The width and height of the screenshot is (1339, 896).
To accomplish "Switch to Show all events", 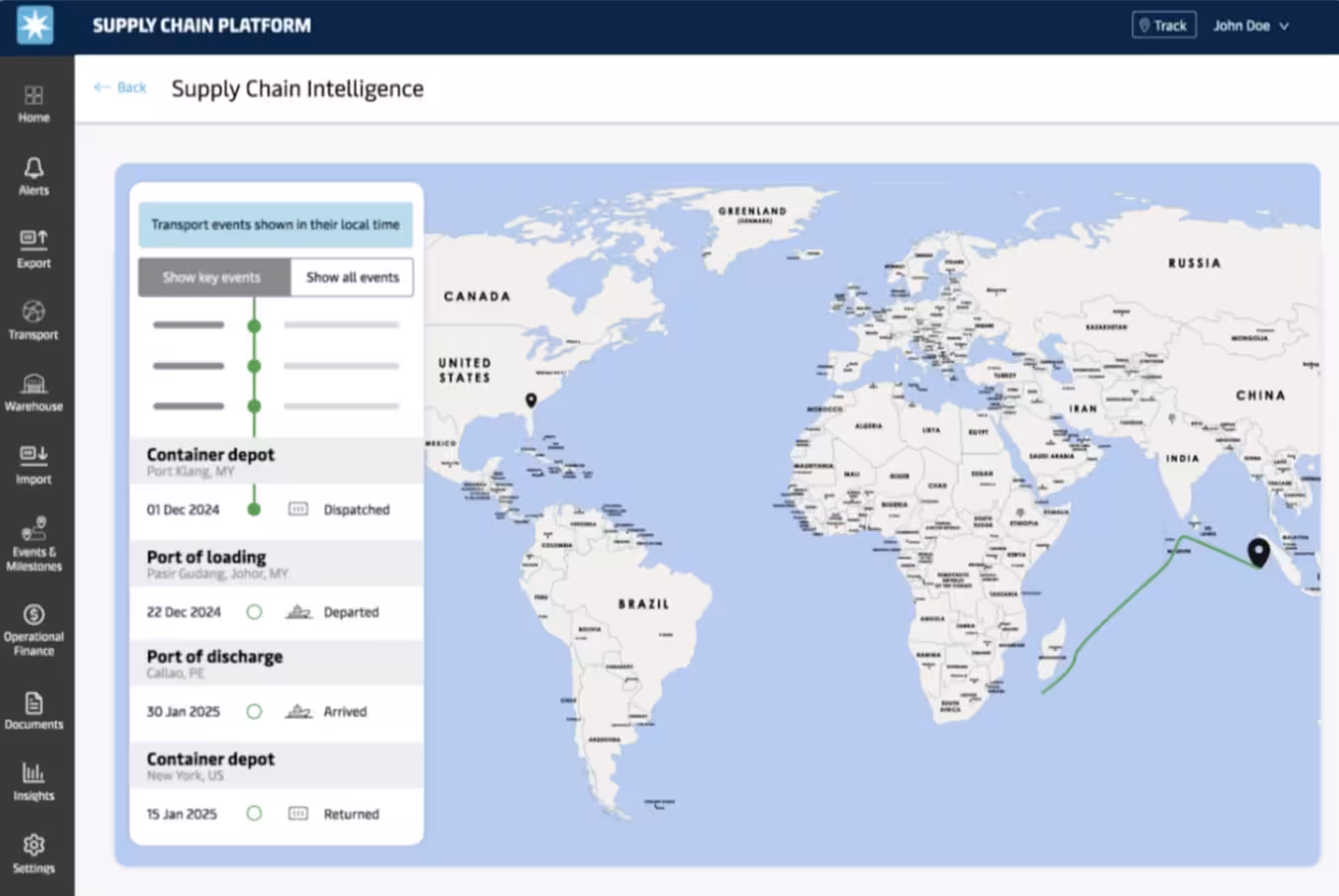I will pyautogui.click(x=351, y=277).
